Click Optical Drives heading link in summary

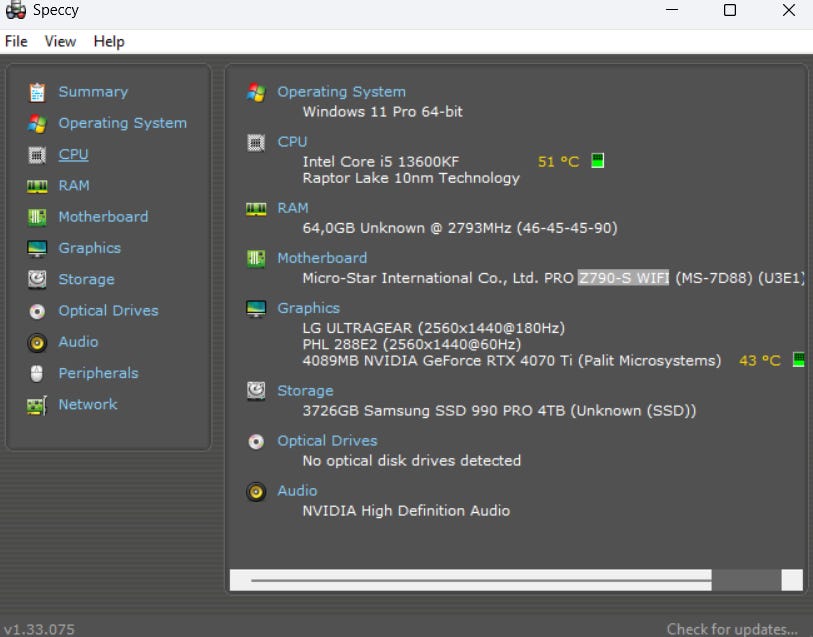click(x=327, y=441)
